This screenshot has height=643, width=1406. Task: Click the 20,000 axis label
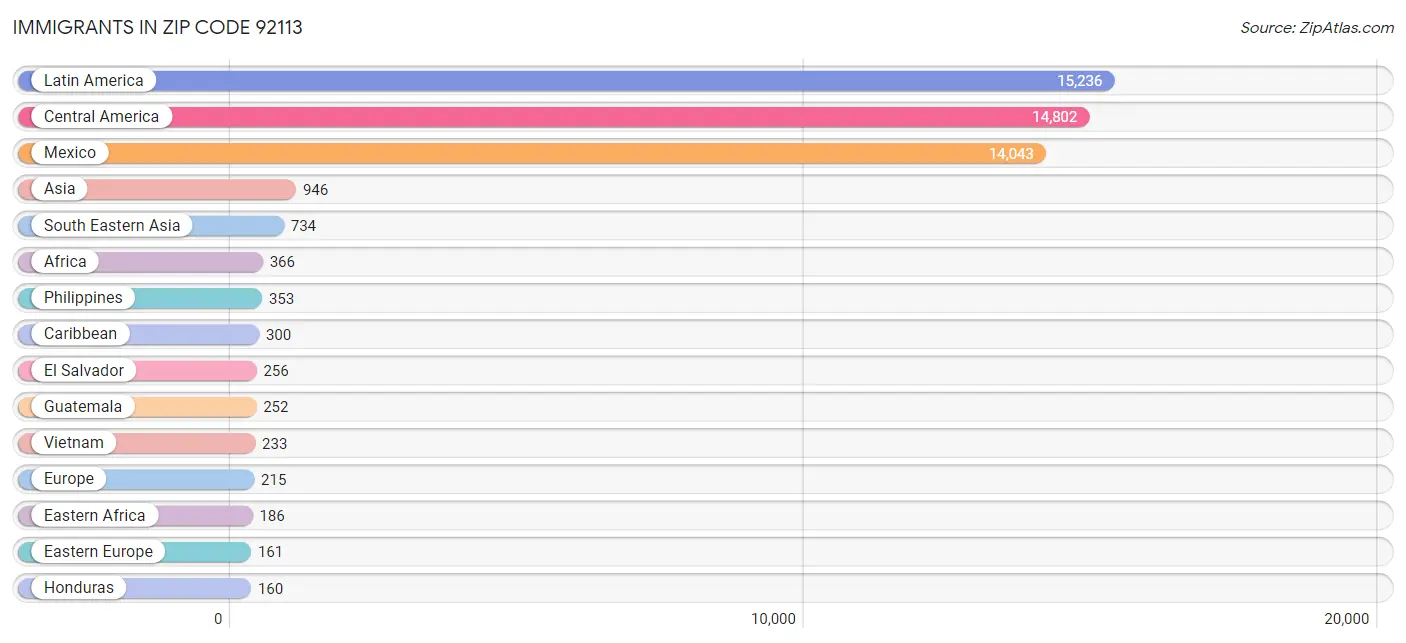pyautogui.click(x=1348, y=618)
